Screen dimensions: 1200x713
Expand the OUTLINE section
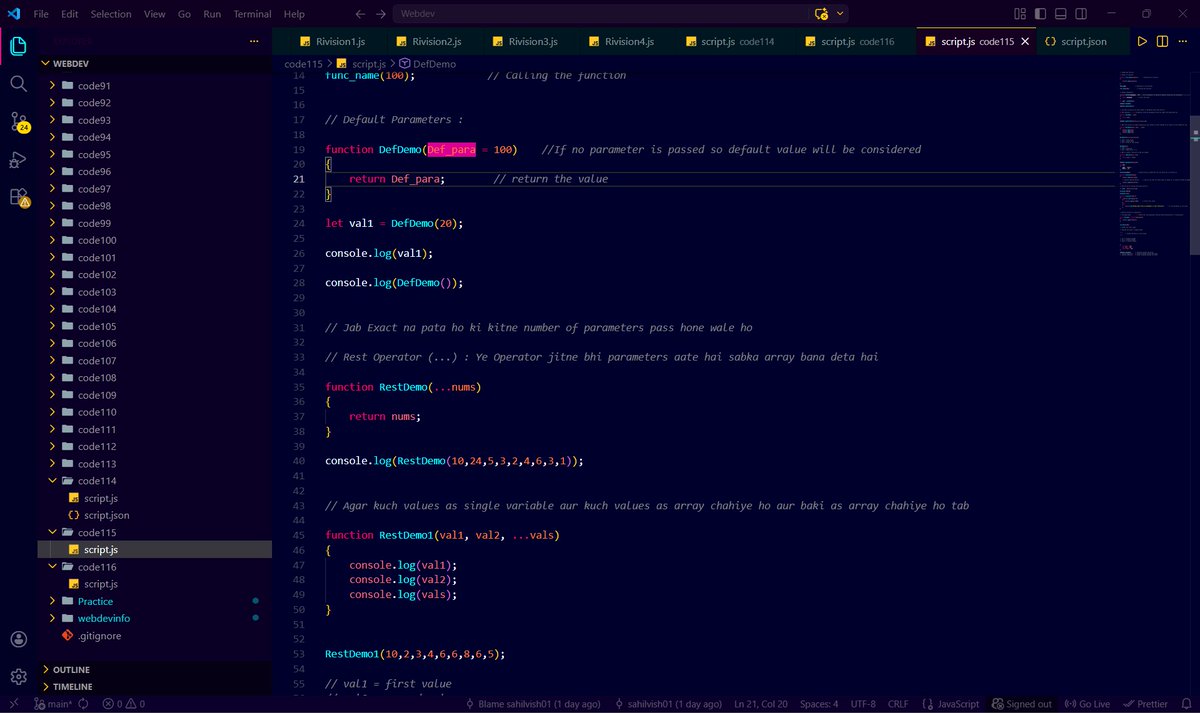pos(71,670)
